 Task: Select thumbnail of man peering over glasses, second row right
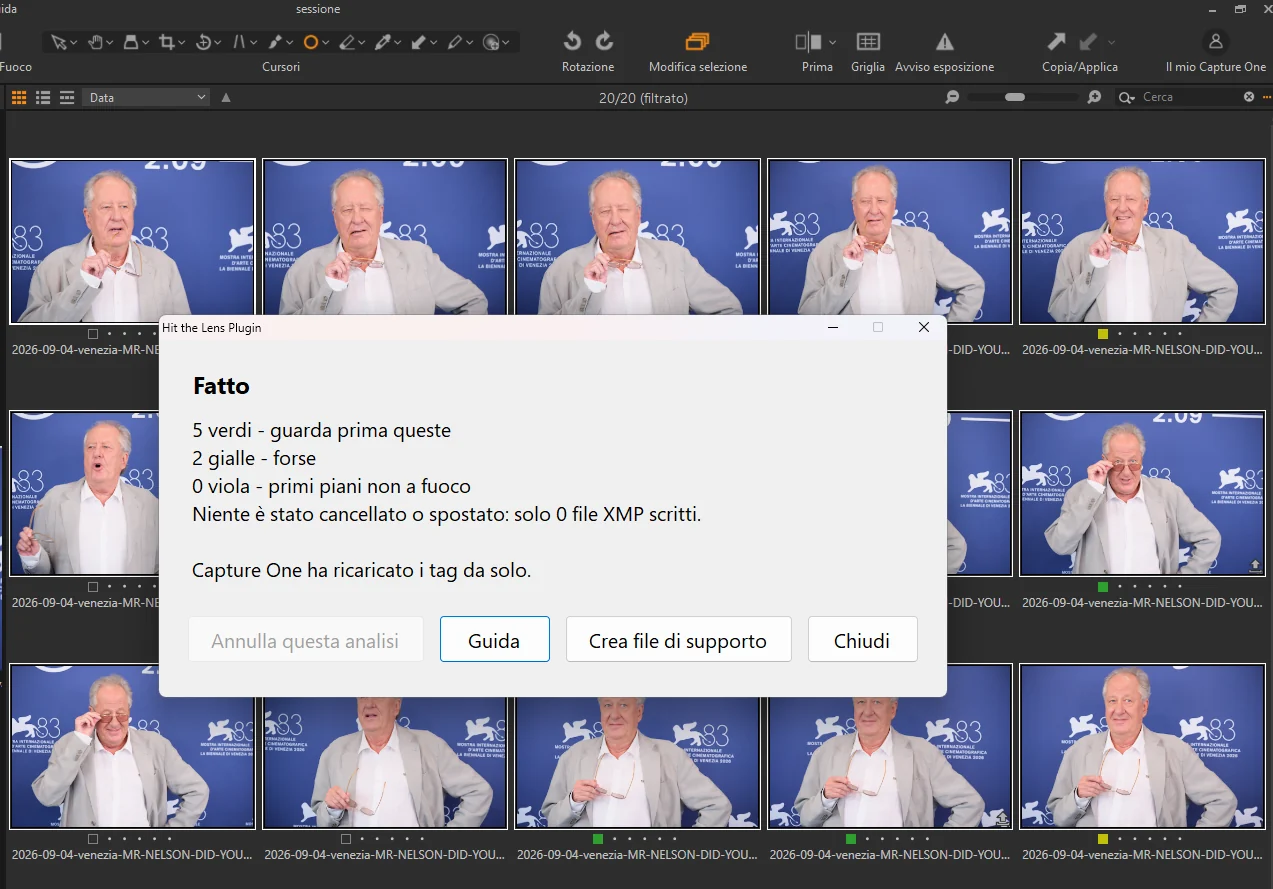click(1142, 493)
